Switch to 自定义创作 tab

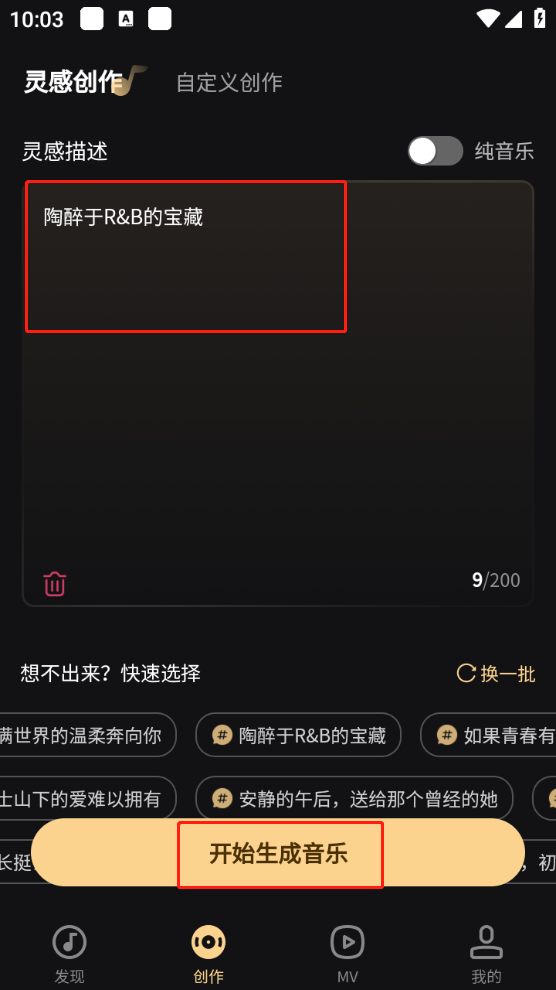pos(229,83)
